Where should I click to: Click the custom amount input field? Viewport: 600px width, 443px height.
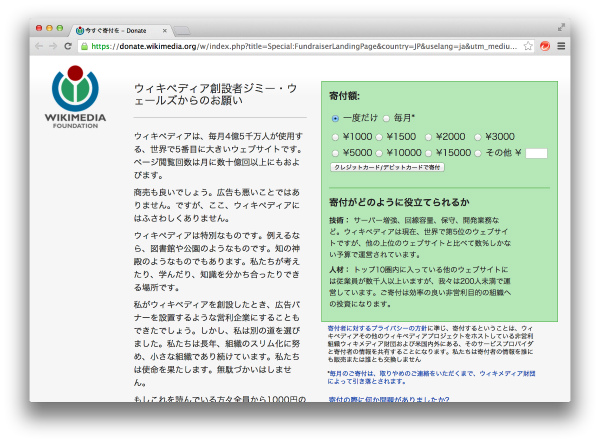click(x=536, y=153)
